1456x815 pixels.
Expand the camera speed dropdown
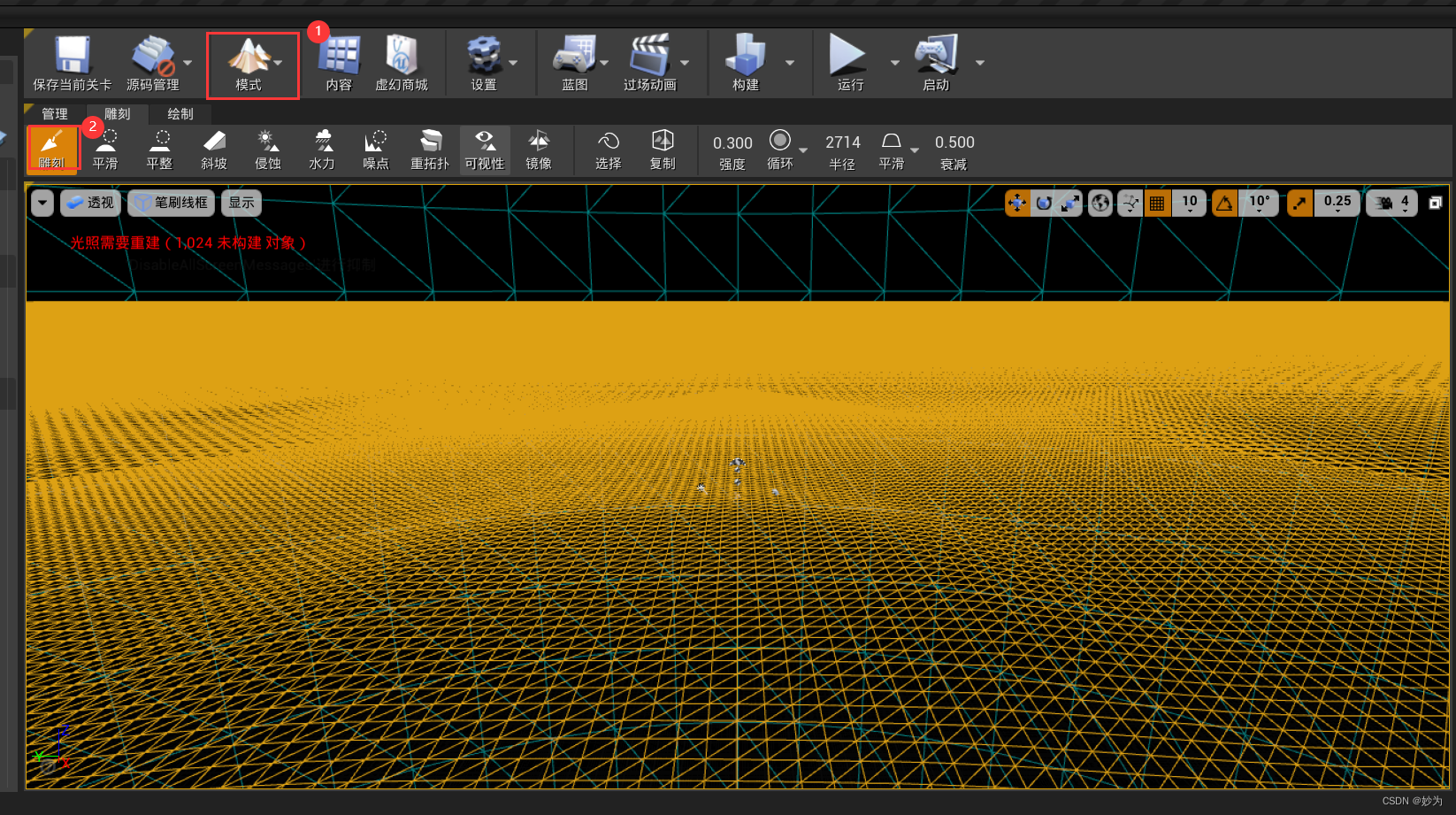tap(1392, 204)
